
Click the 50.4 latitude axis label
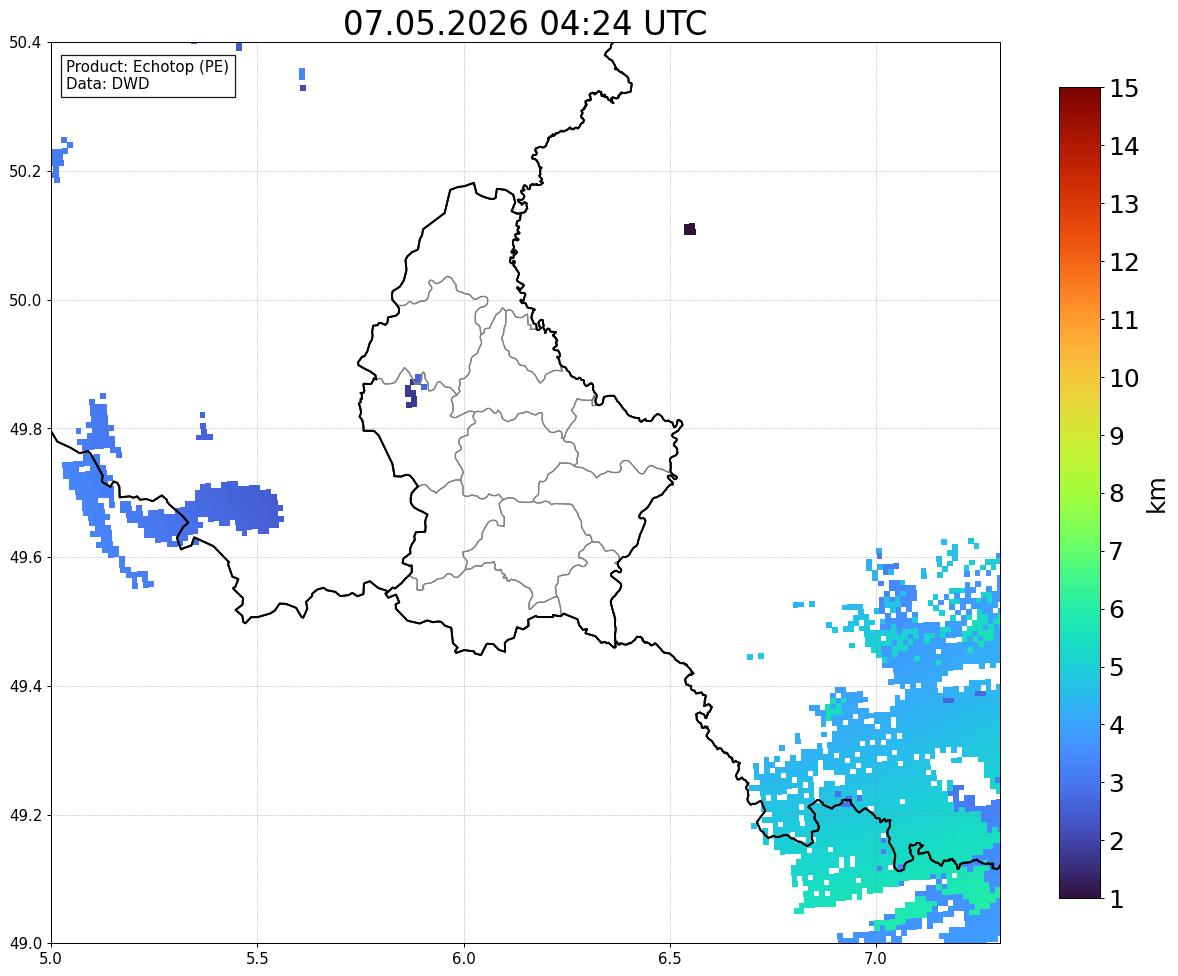pos(24,43)
